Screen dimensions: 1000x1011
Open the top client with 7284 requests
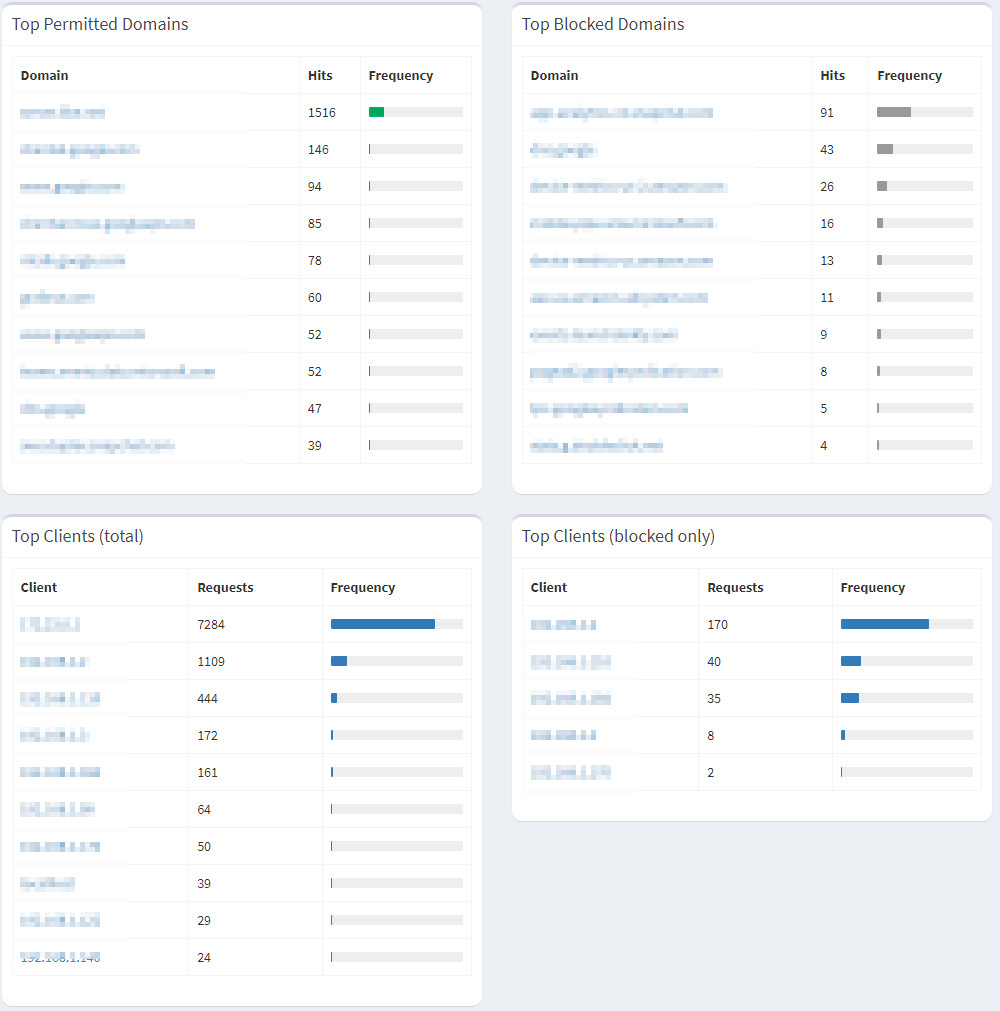pyautogui.click(x=50, y=625)
